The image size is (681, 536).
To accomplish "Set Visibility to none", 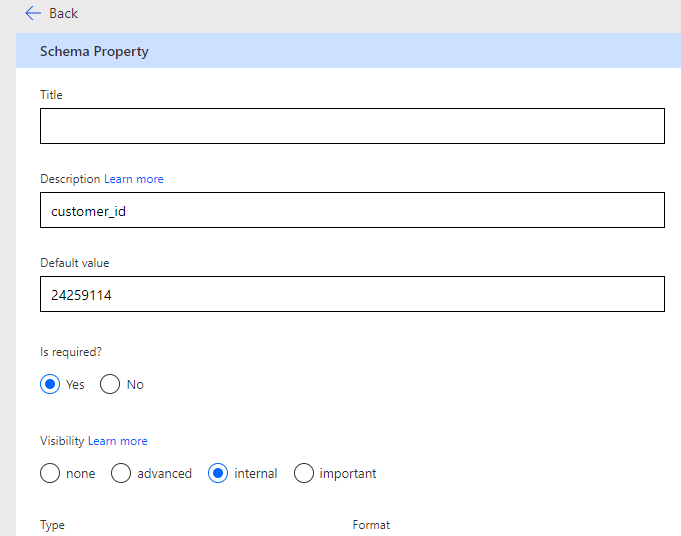I will 50,473.
